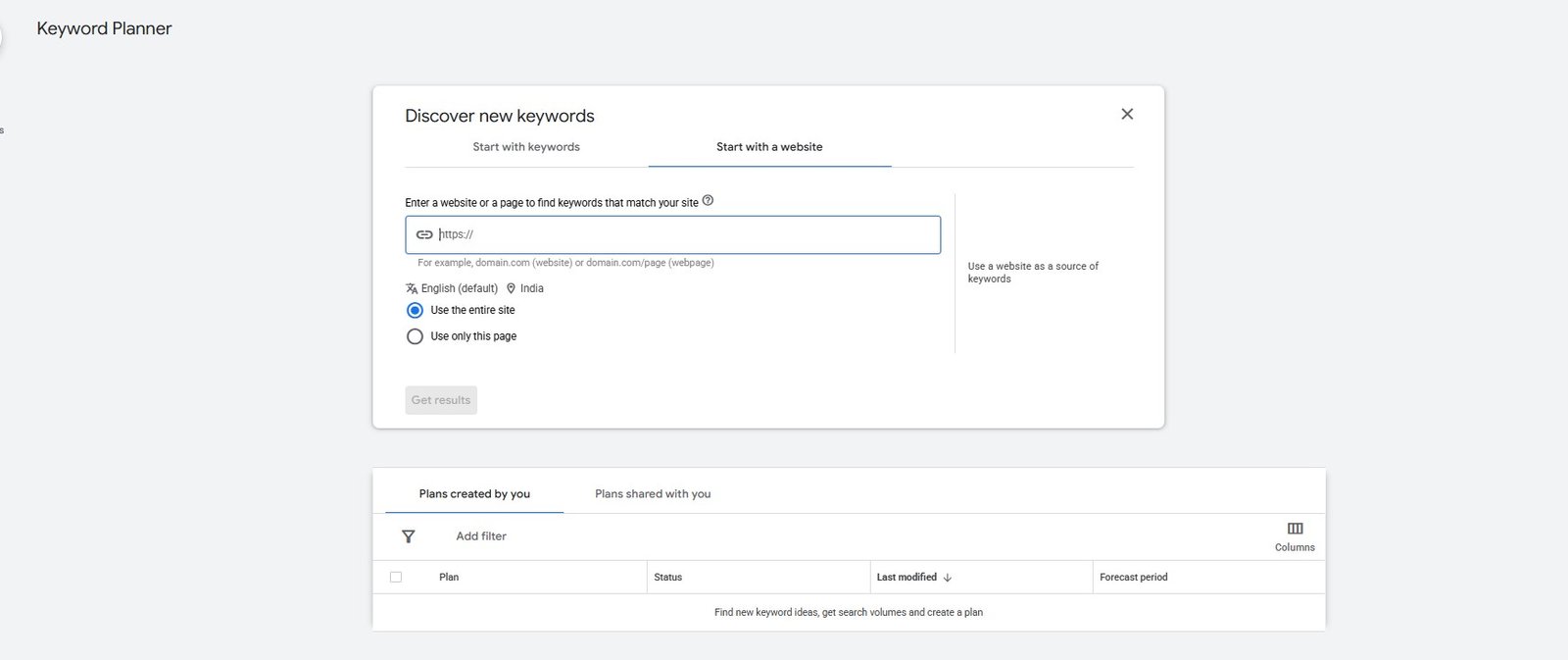Tick the select-all plans checkbox
This screenshot has height=660, width=1568.
[x=396, y=577]
